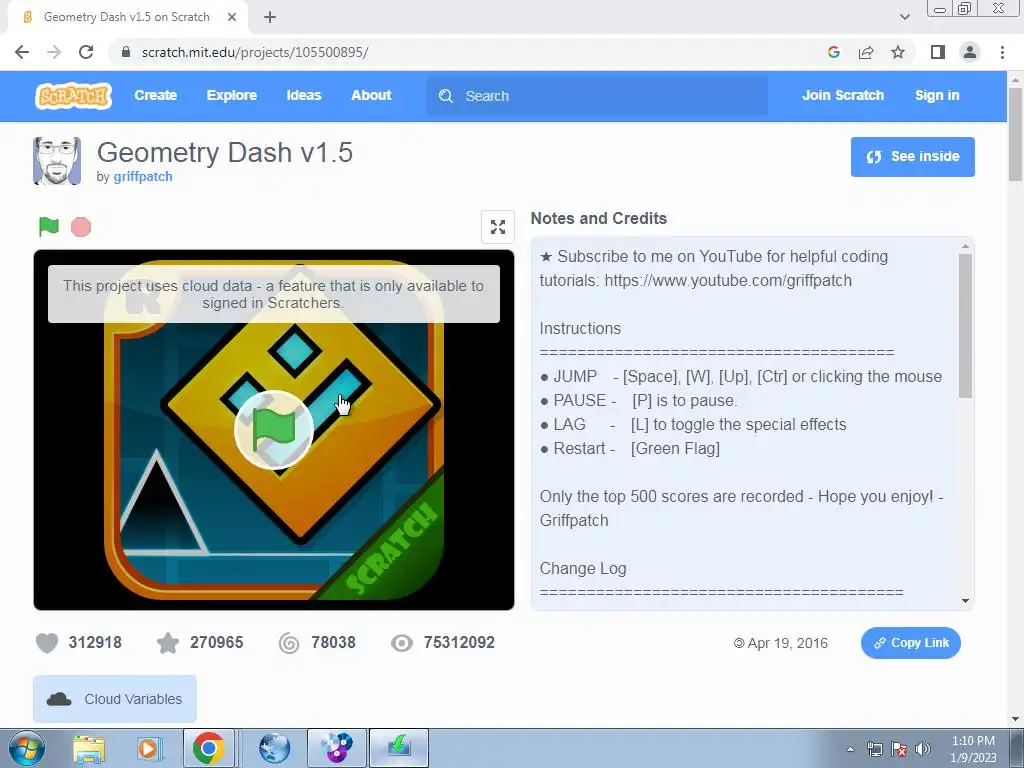This screenshot has width=1024, height=768.
Task: Click the page vertical scrollbar thumb
Action: click(1015, 134)
